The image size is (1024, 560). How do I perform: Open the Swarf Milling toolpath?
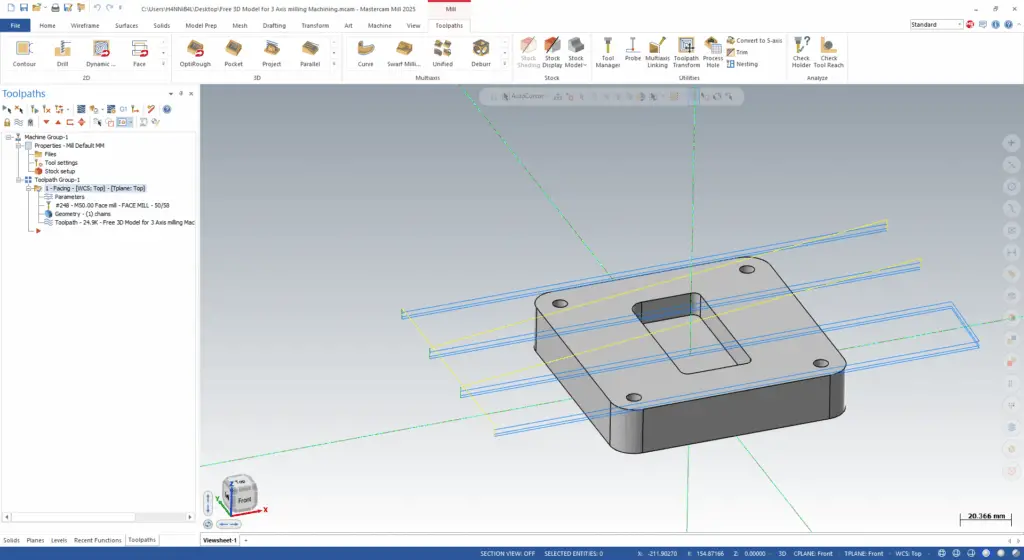pos(404,54)
